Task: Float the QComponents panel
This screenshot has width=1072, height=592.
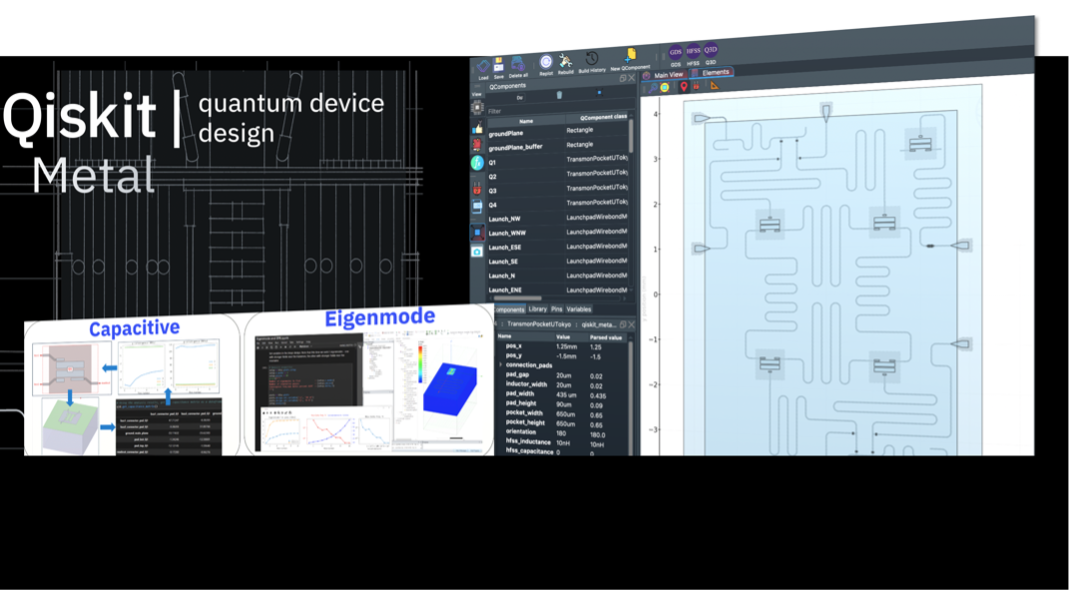Action: [x=623, y=79]
